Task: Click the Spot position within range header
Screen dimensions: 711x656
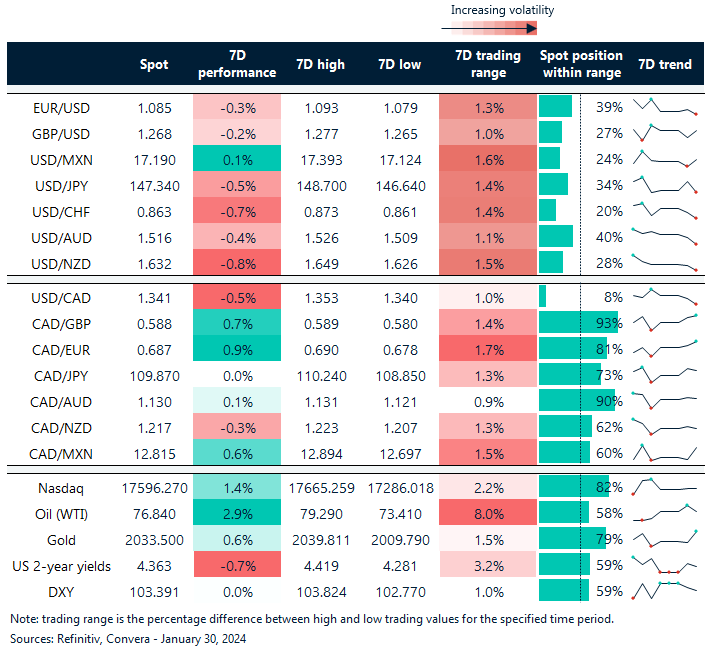Action: click(580, 64)
